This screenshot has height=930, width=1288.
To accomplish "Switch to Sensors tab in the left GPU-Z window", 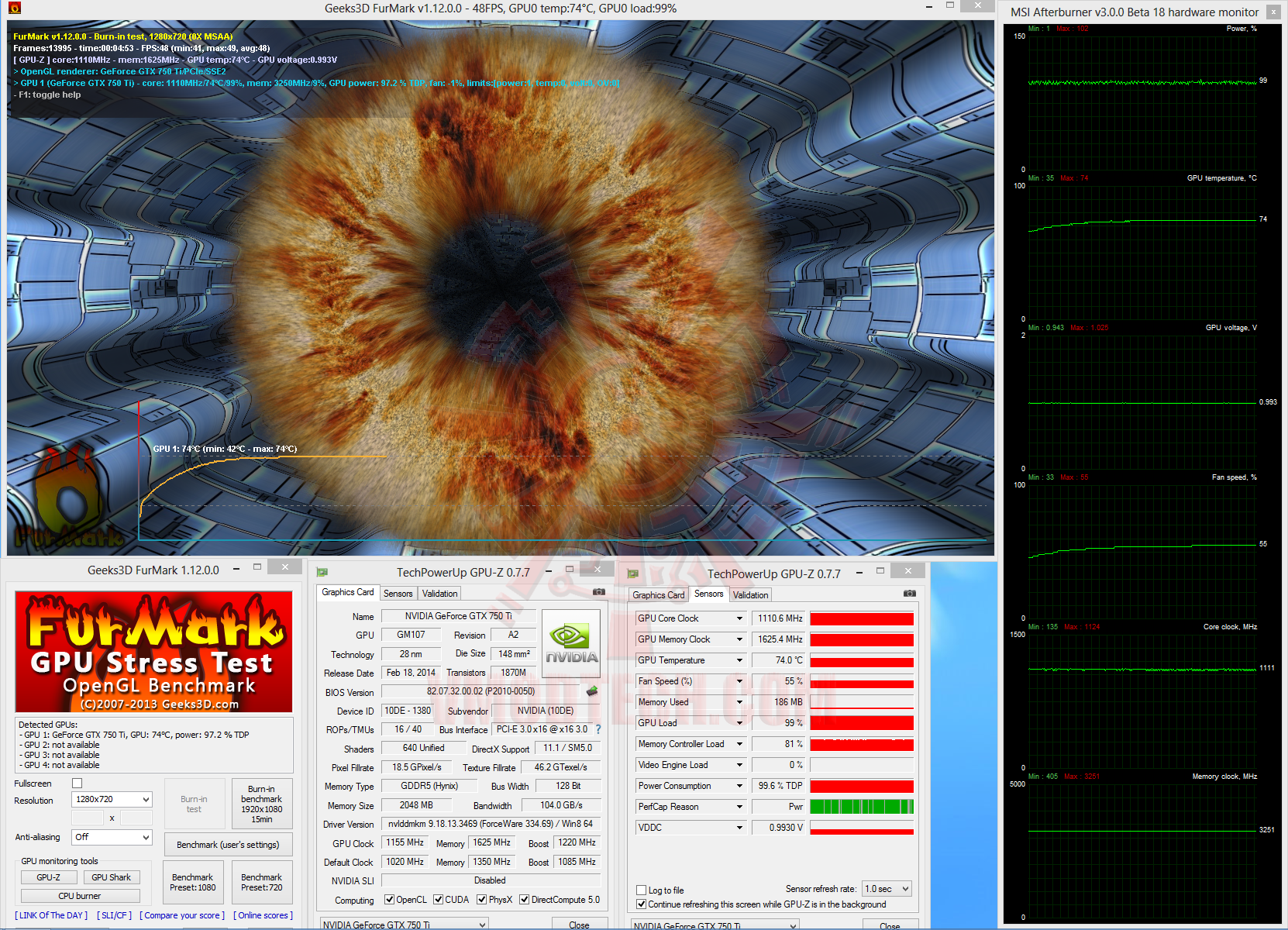I will click(398, 594).
